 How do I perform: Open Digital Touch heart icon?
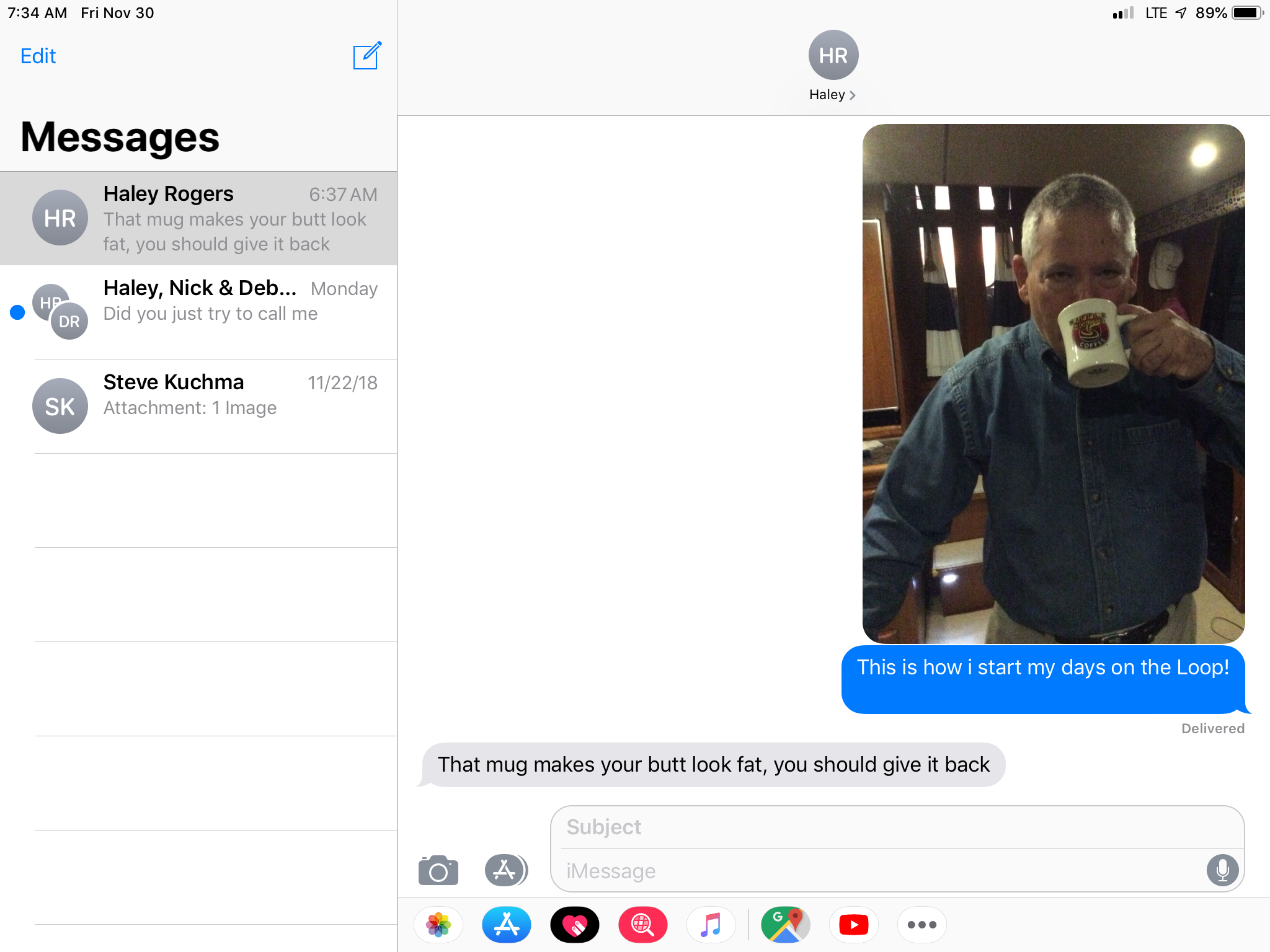[575, 925]
